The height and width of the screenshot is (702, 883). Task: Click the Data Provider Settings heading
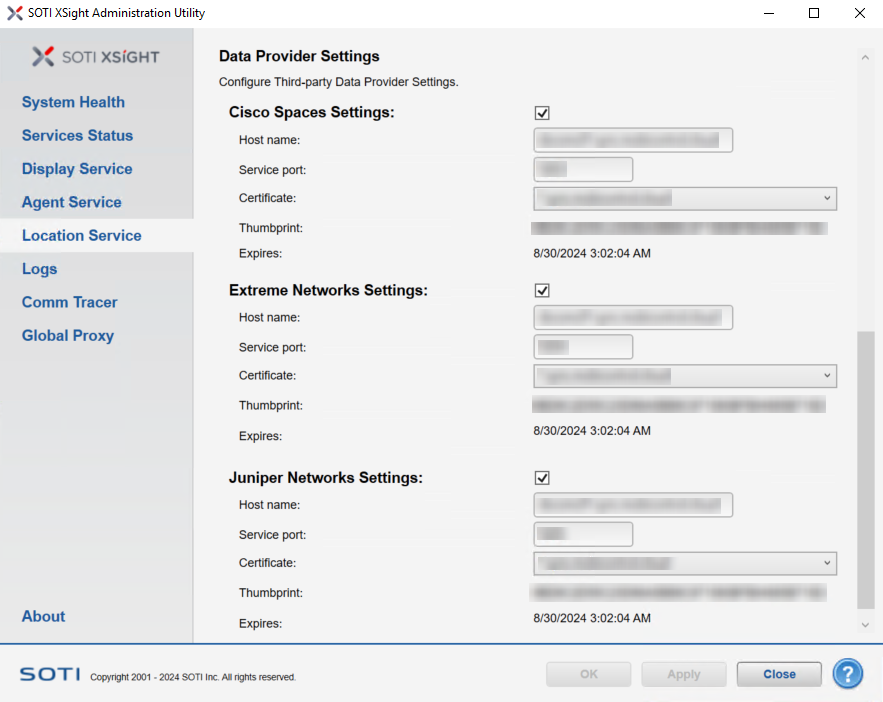click(299, 56)
